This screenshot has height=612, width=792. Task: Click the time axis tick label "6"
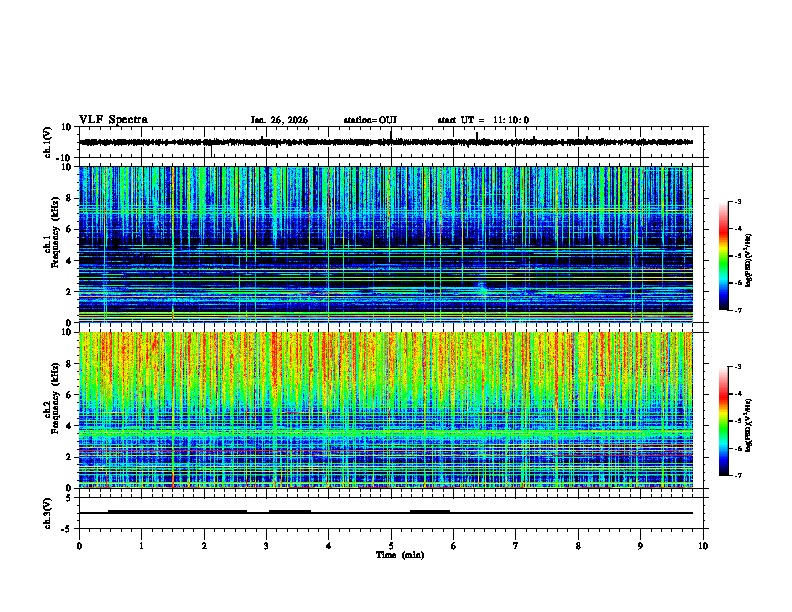453,546
